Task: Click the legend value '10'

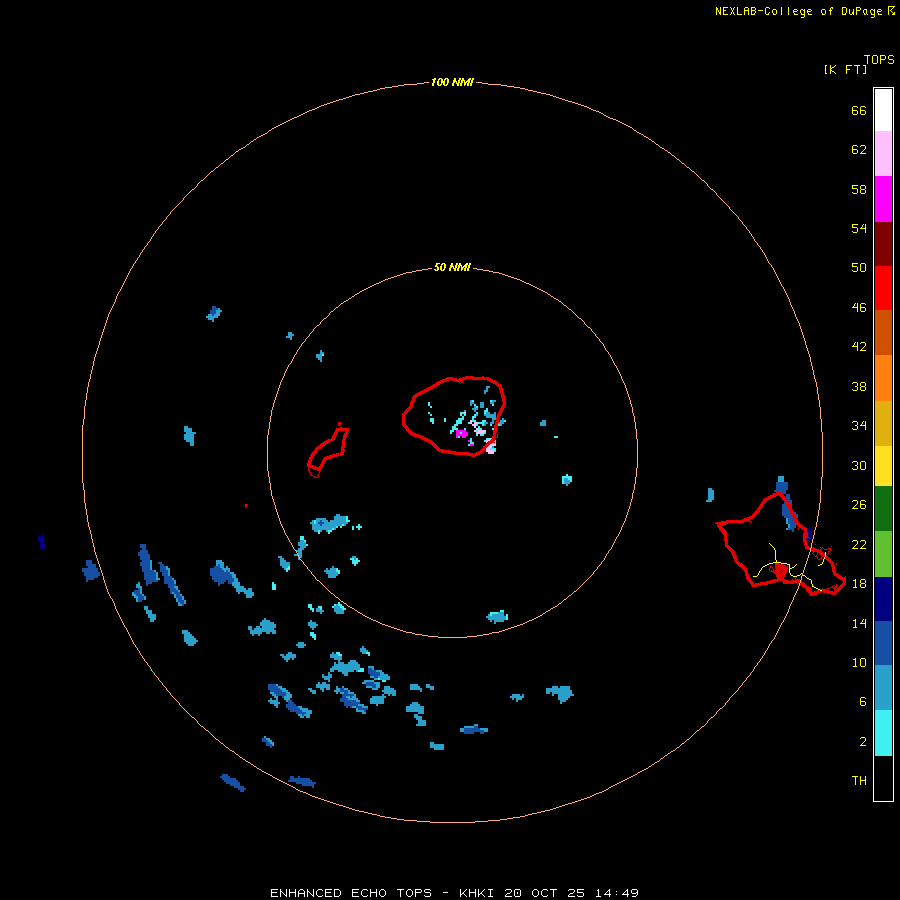Action: click(859, 663)
